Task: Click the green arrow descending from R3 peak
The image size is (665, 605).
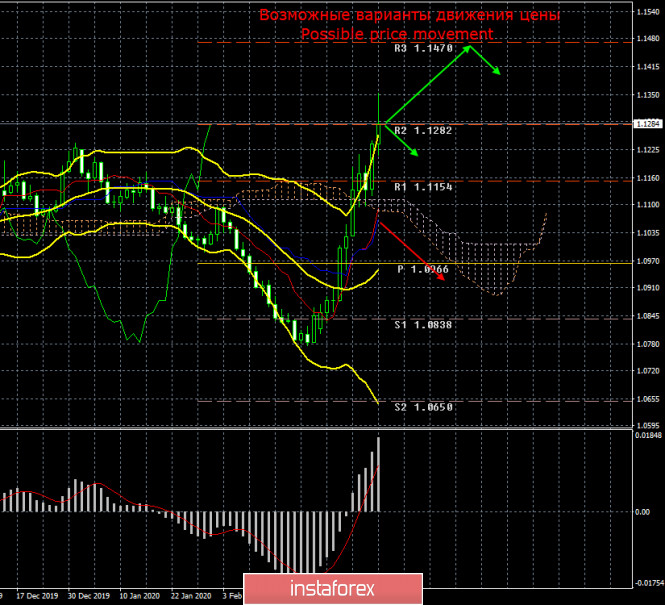Action: tap(485, 60)
